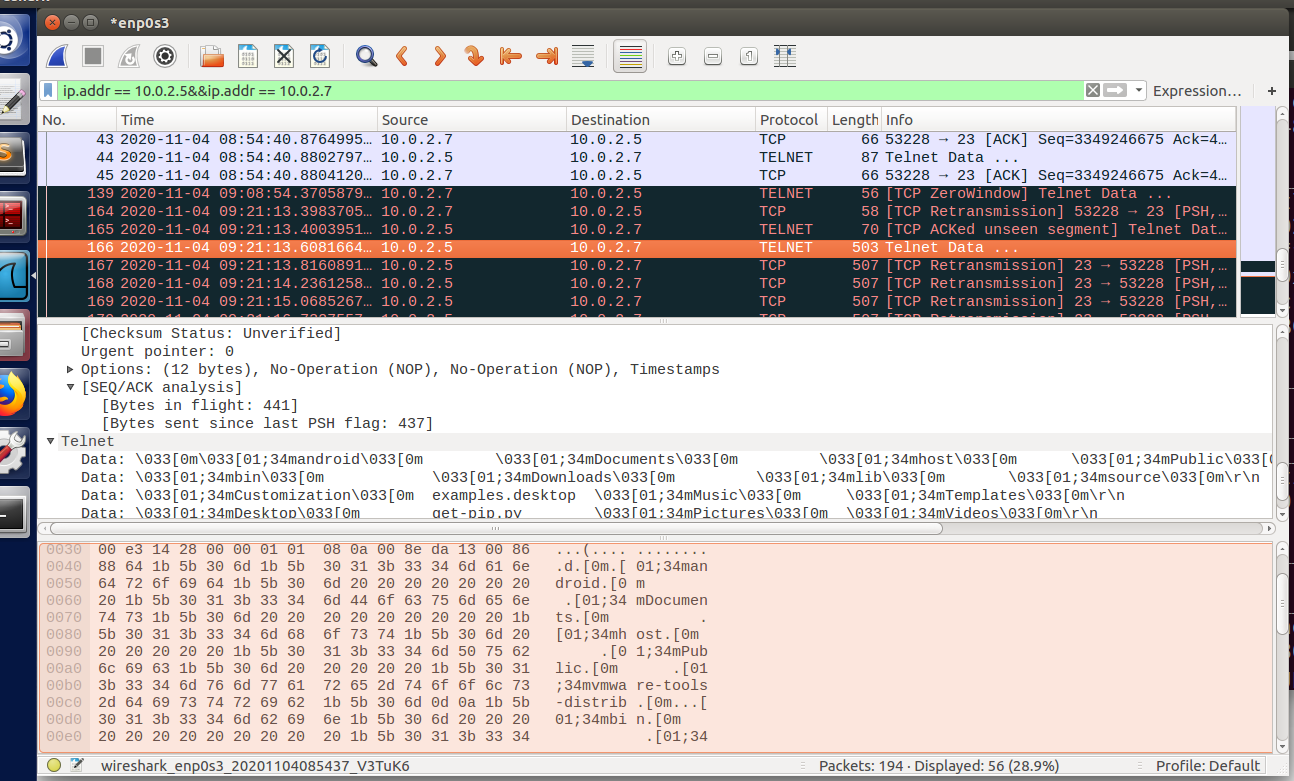Select packet 169 retransmission row
This screenshot has width=1294, height=781.
tap(637, 301)
